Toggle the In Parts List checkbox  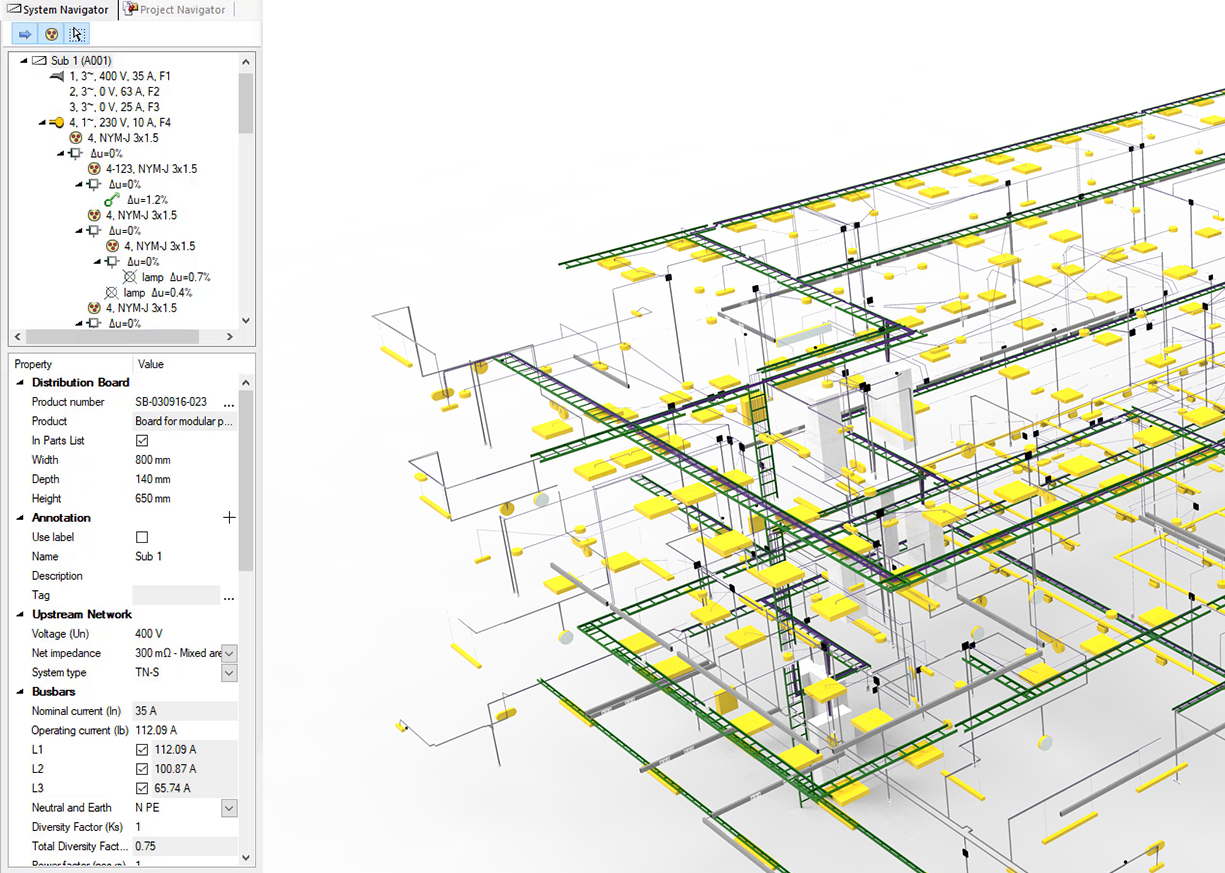142,441
